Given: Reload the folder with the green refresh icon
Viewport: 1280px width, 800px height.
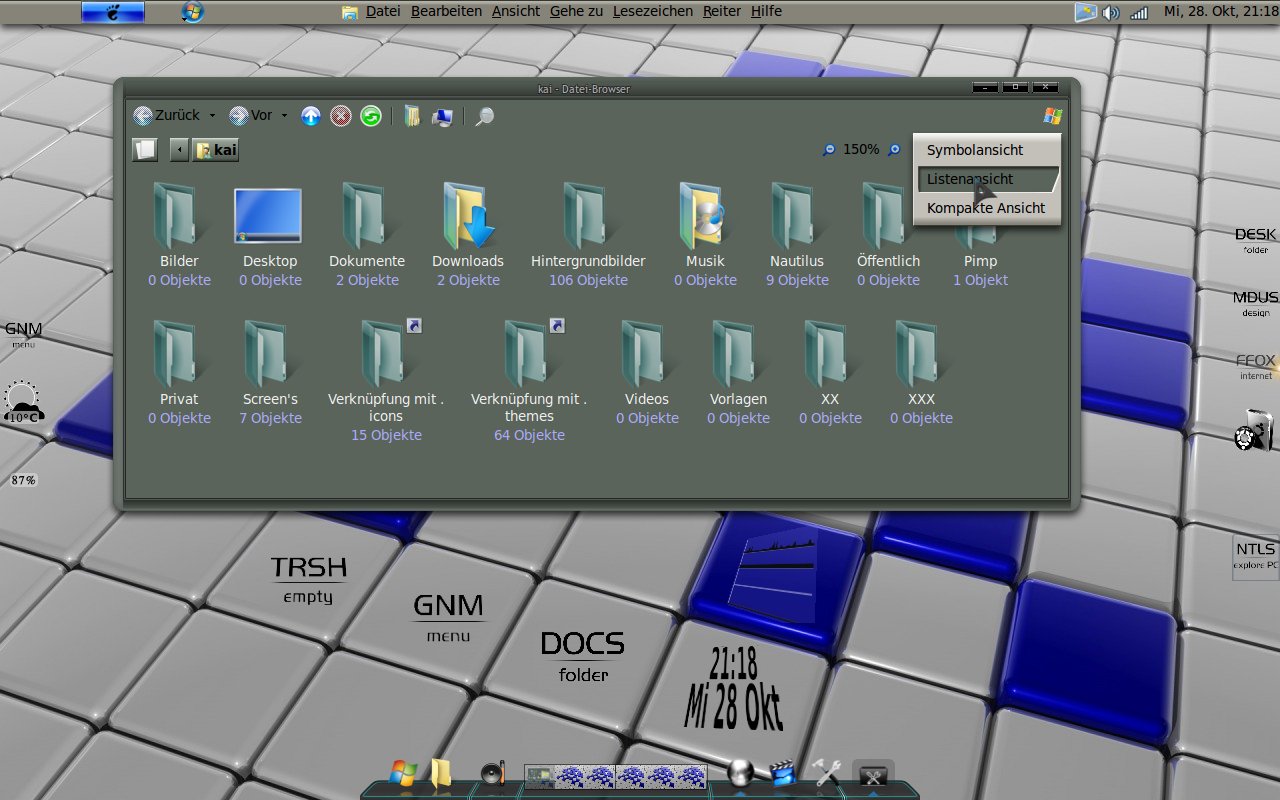Looking at the screenshot, I should [x=371, y=116].
